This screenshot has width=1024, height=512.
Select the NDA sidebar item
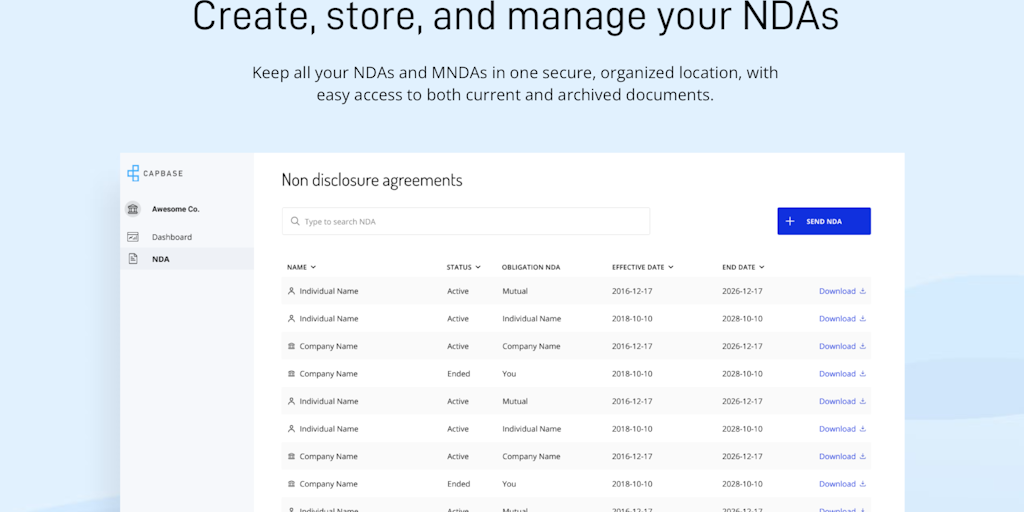(161, 259)
